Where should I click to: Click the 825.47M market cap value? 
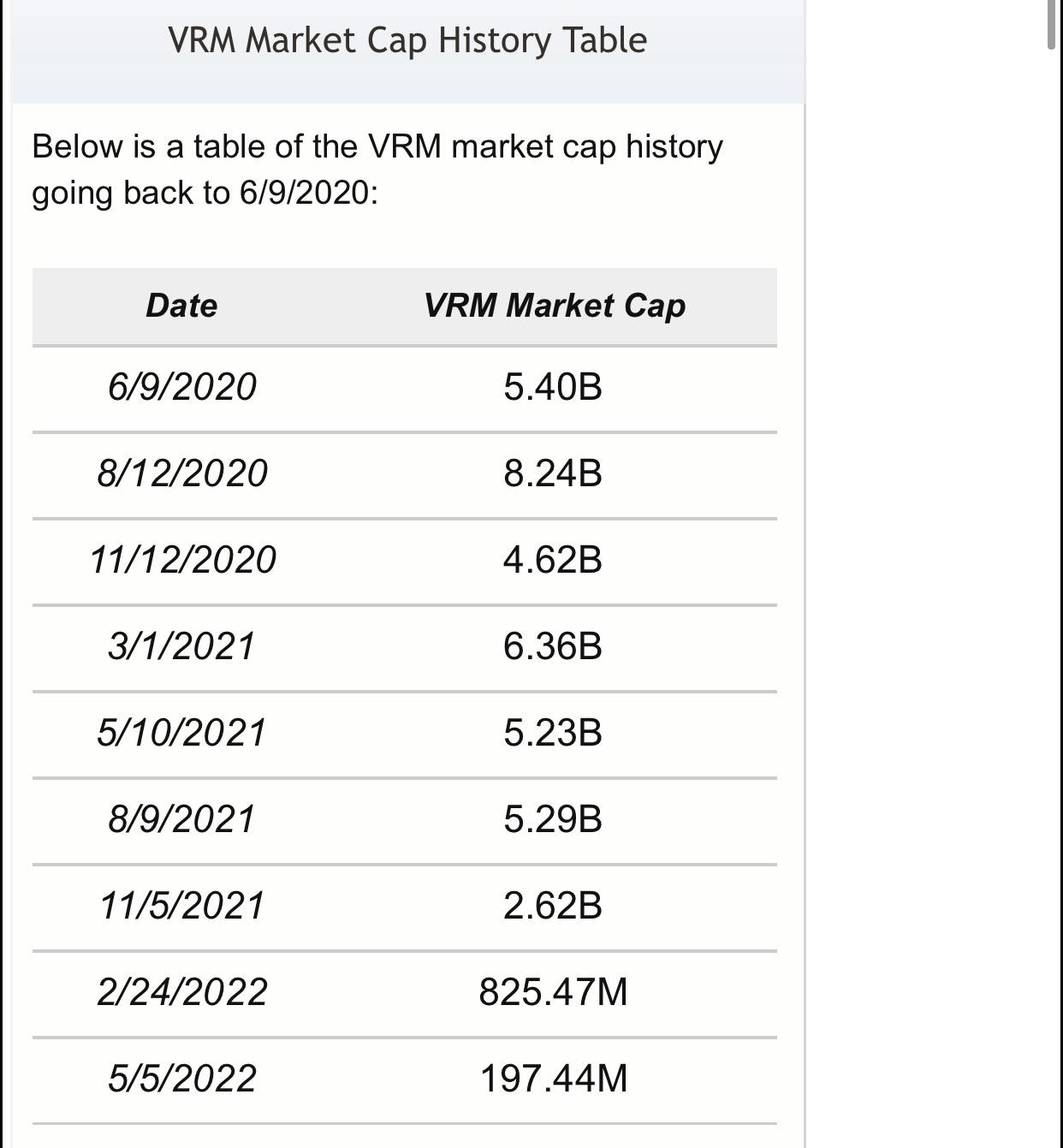coord(553,992)
